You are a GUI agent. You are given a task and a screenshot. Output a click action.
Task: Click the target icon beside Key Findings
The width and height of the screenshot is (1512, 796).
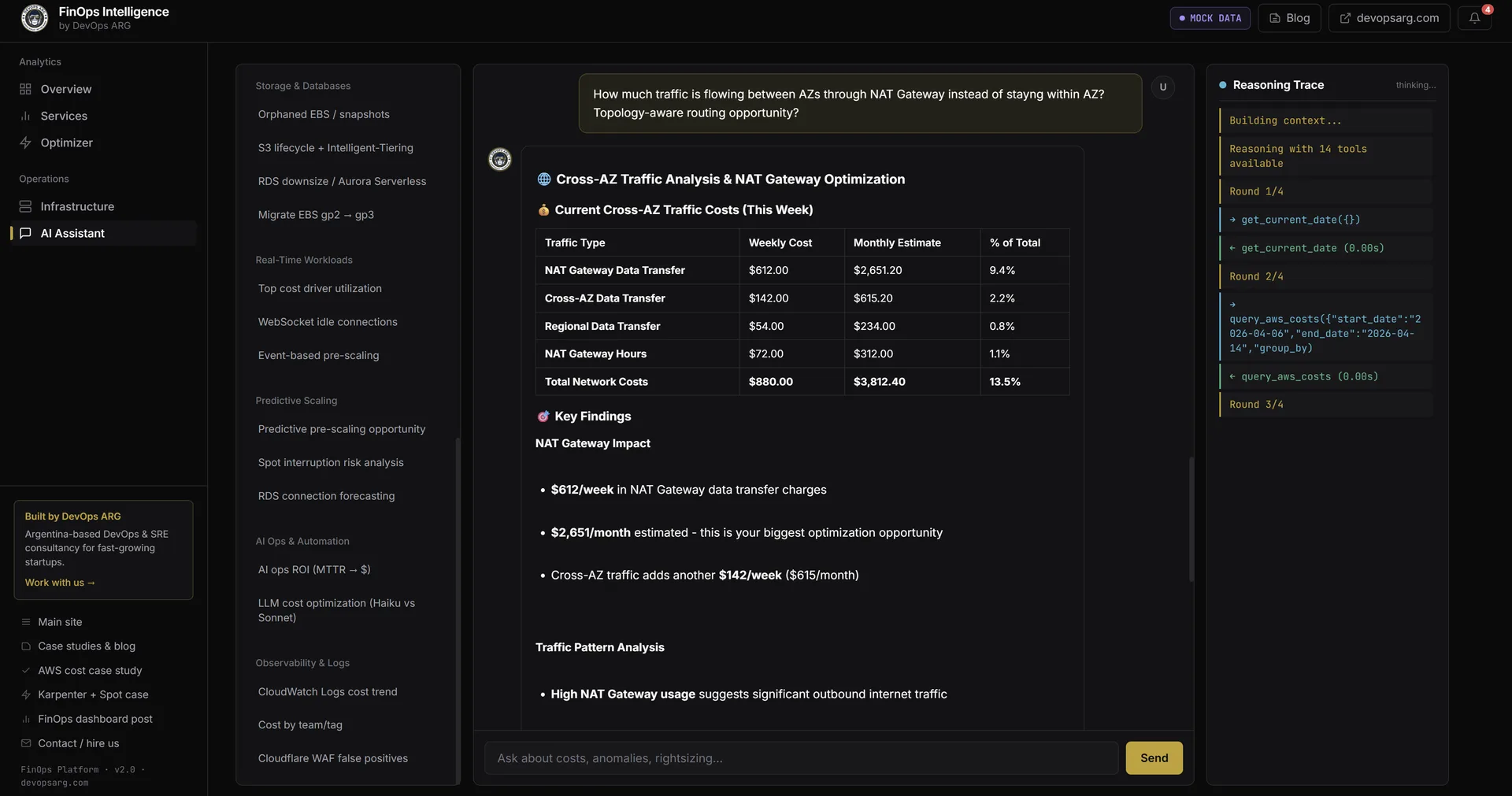click(x=543, y=417)
